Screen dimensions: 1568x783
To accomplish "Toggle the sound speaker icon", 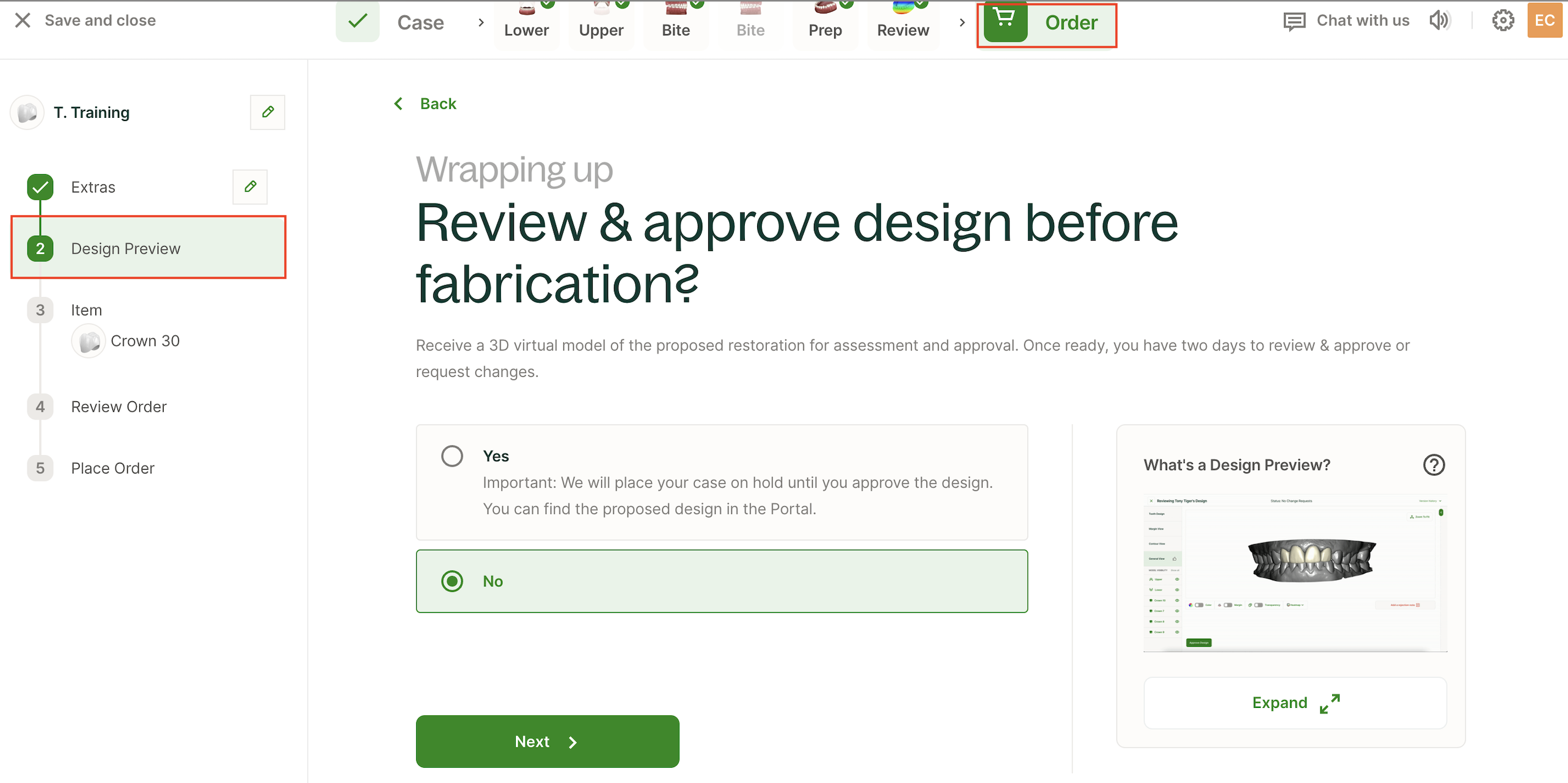I will (1439, 21).
